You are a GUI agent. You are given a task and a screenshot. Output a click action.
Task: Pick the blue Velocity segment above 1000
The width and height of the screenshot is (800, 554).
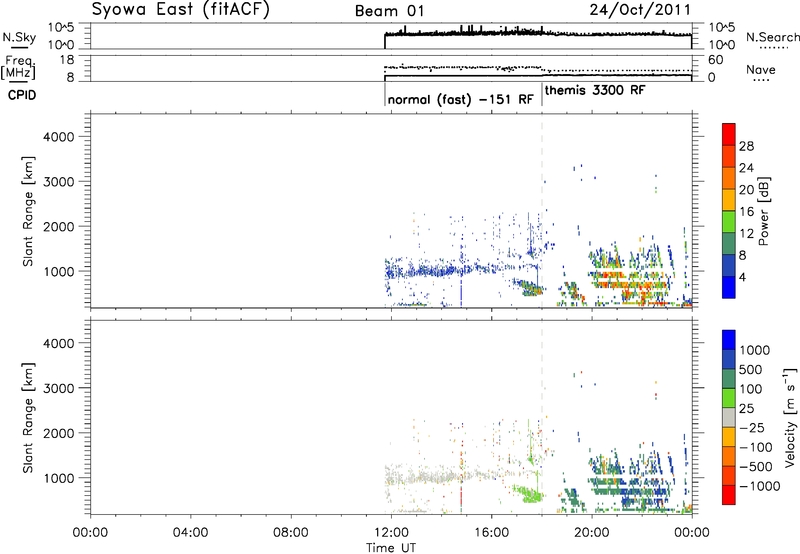point(729,339)
